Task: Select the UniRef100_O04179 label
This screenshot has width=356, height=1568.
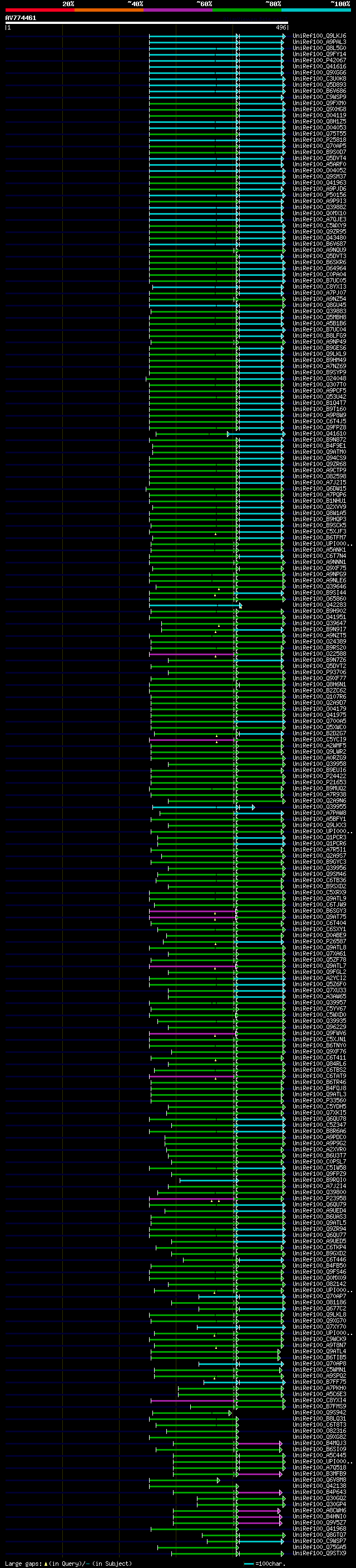Action: (x=319, y=709)
